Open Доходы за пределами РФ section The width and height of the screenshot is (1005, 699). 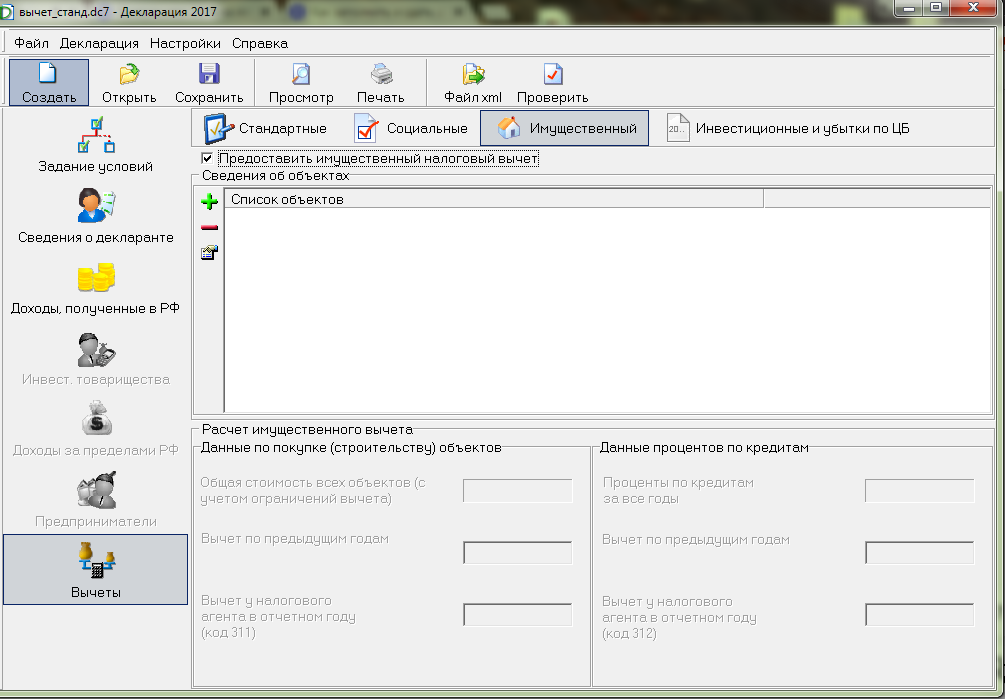point(96,429)
